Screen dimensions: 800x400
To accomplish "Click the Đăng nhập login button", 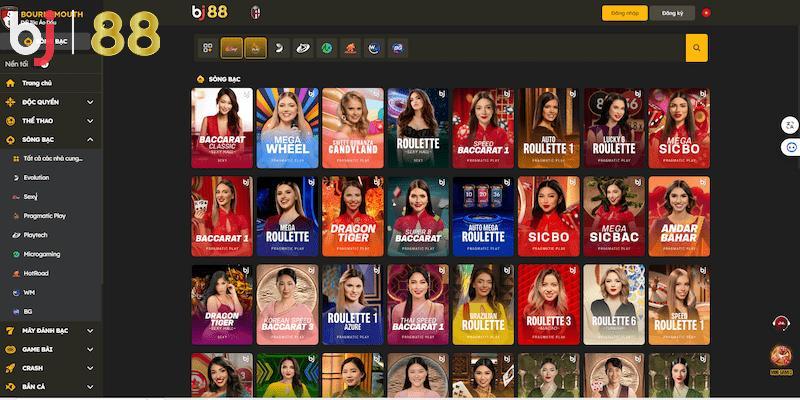I will [x=625, y=13].
